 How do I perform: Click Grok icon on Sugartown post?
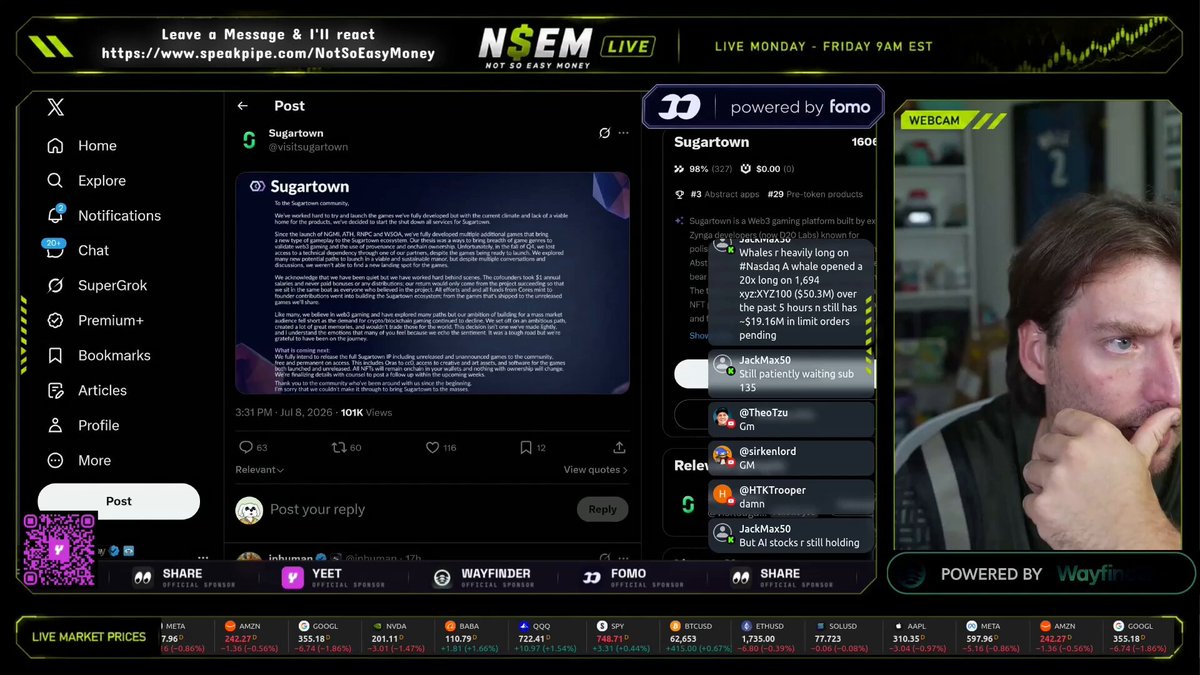pos(604,133)
